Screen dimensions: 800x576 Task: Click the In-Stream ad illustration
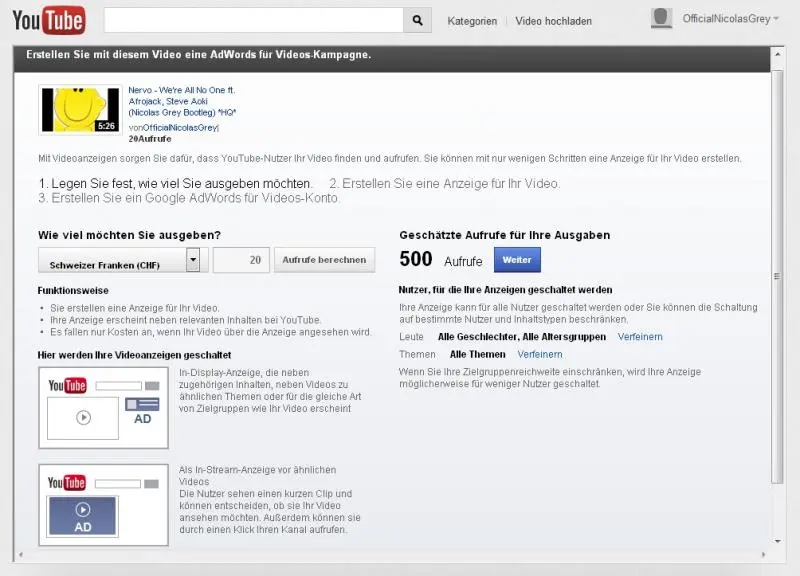click(x=103, y=504)
